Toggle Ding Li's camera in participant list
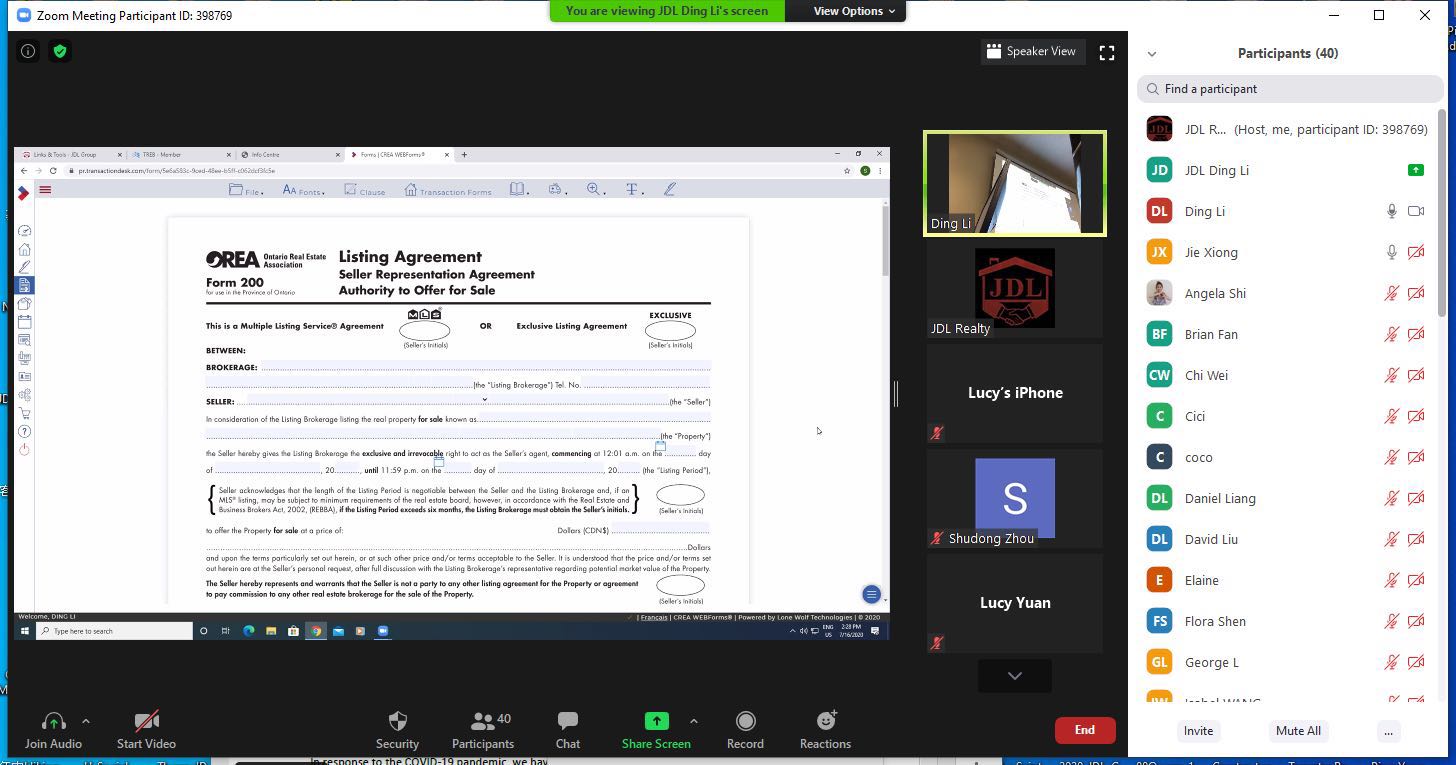 pyautogui.click(x=1416, y=211)
